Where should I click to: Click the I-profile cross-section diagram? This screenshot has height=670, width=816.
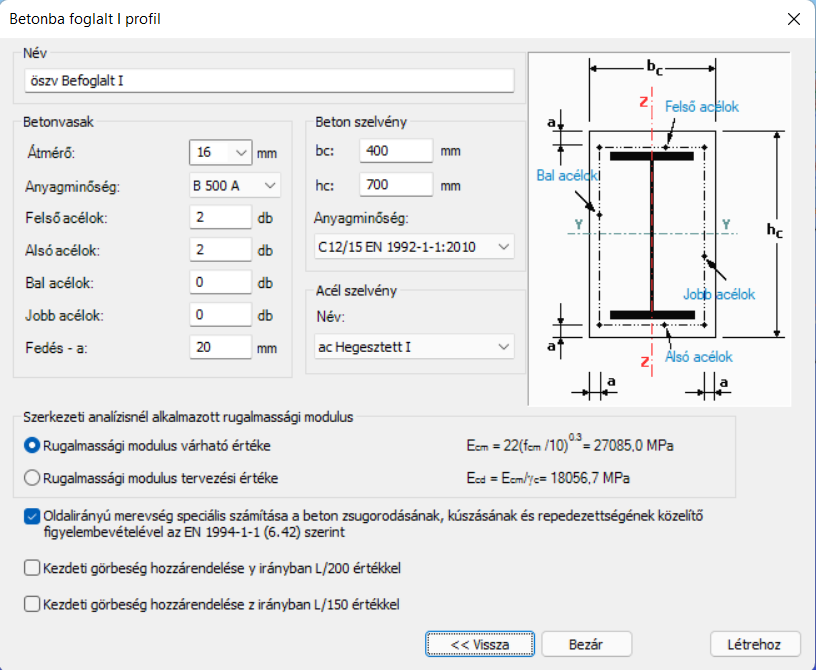(659, 229)
